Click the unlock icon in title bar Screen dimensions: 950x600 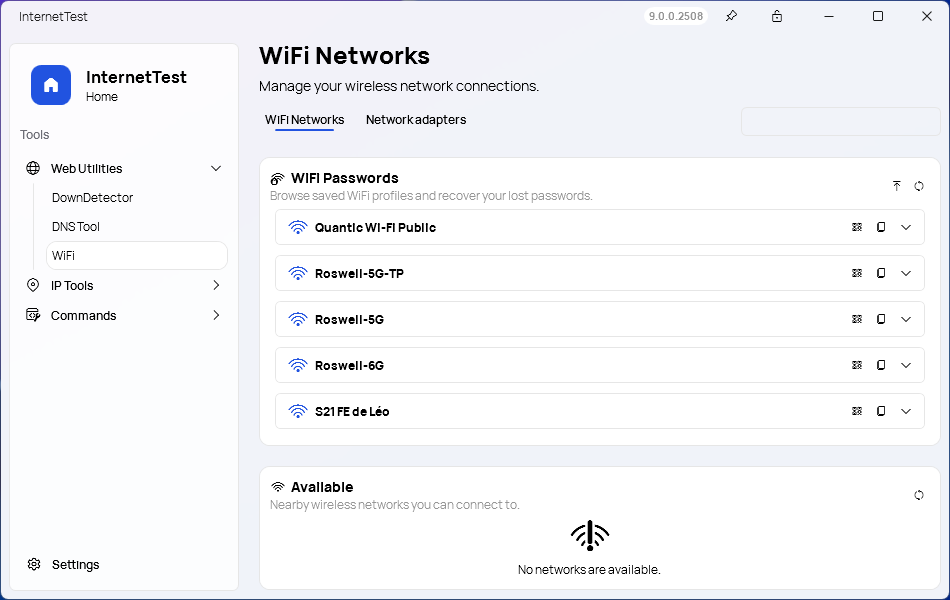click(777, 16)
